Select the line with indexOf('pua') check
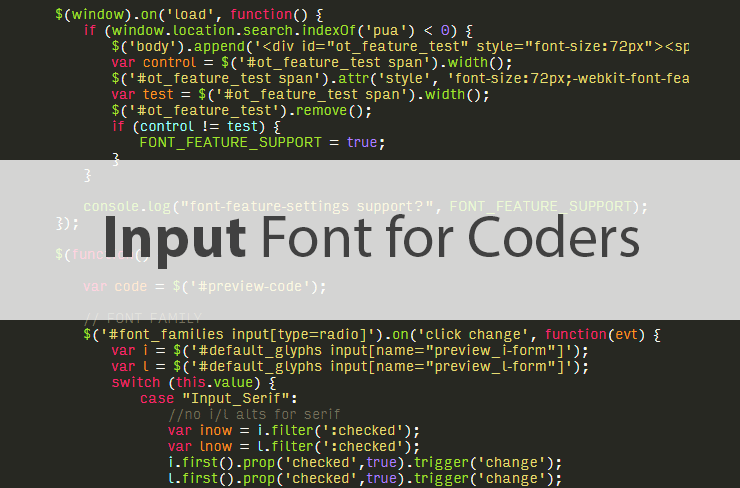The image size is (740, 488). 278,31
